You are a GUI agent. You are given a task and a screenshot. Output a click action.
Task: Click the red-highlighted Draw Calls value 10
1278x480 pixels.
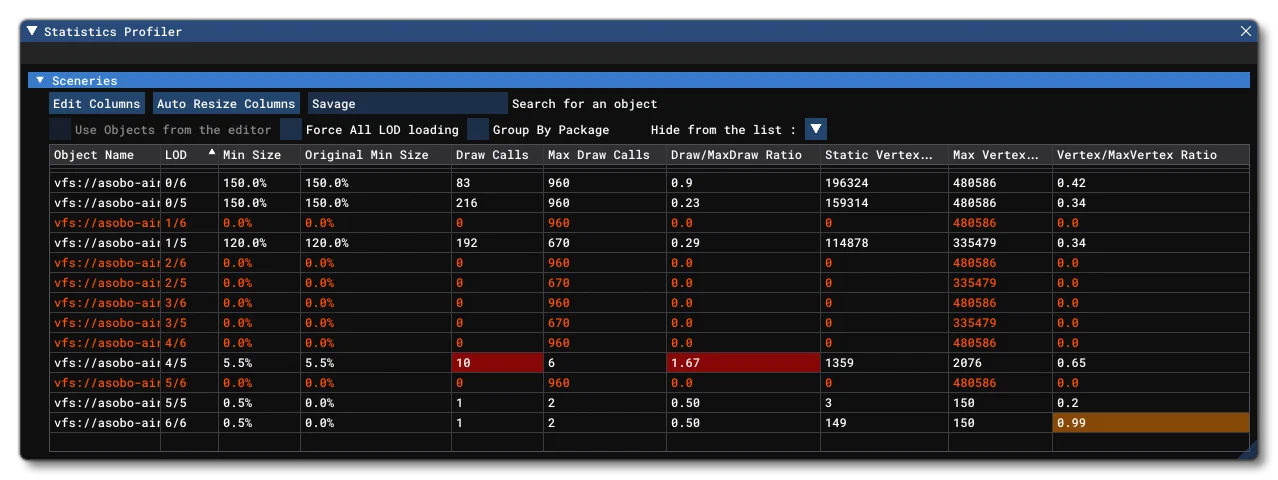pyautogui.click(x=497, y=363)
